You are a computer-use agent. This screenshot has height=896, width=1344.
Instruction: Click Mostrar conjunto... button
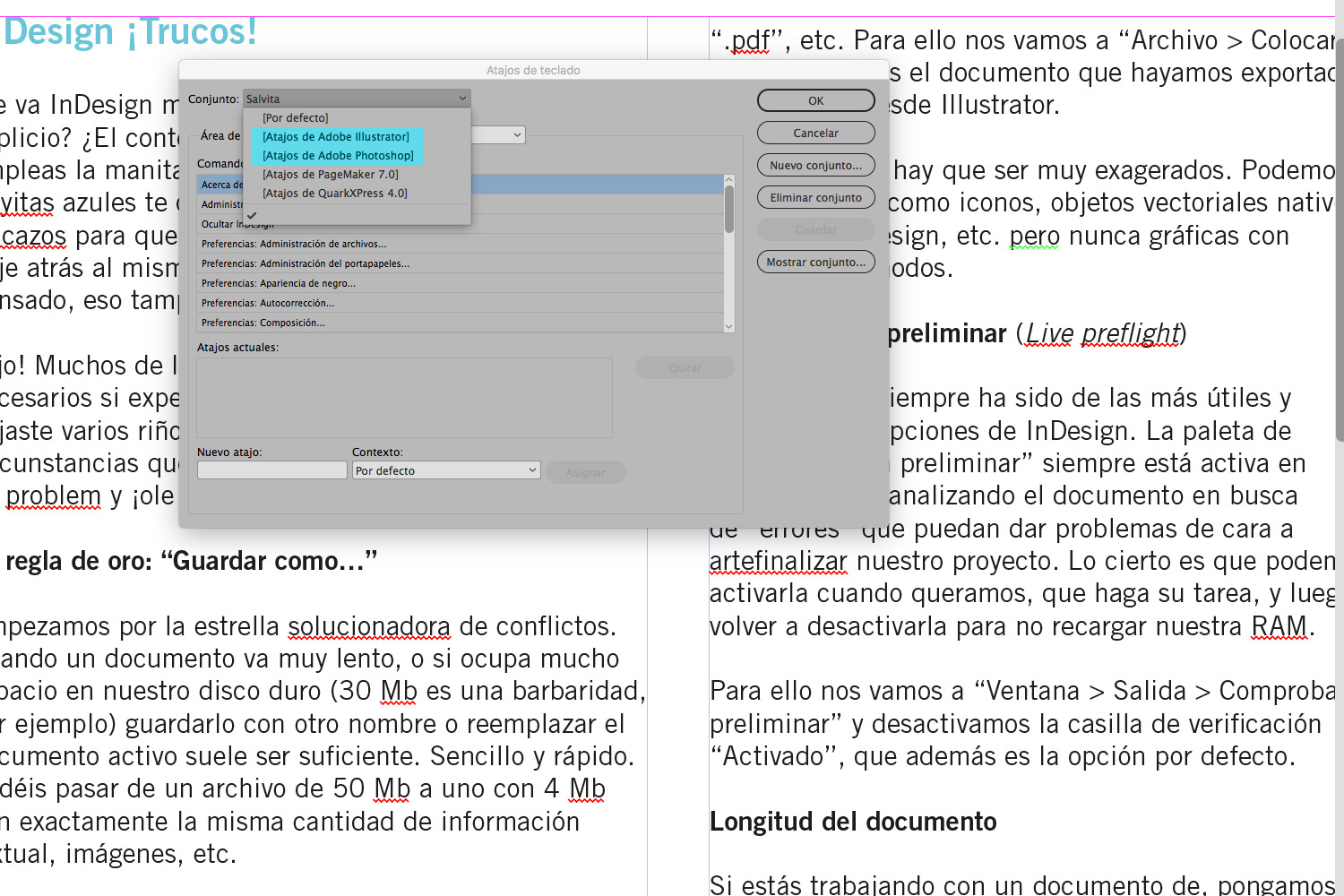[x=815, y=262]
